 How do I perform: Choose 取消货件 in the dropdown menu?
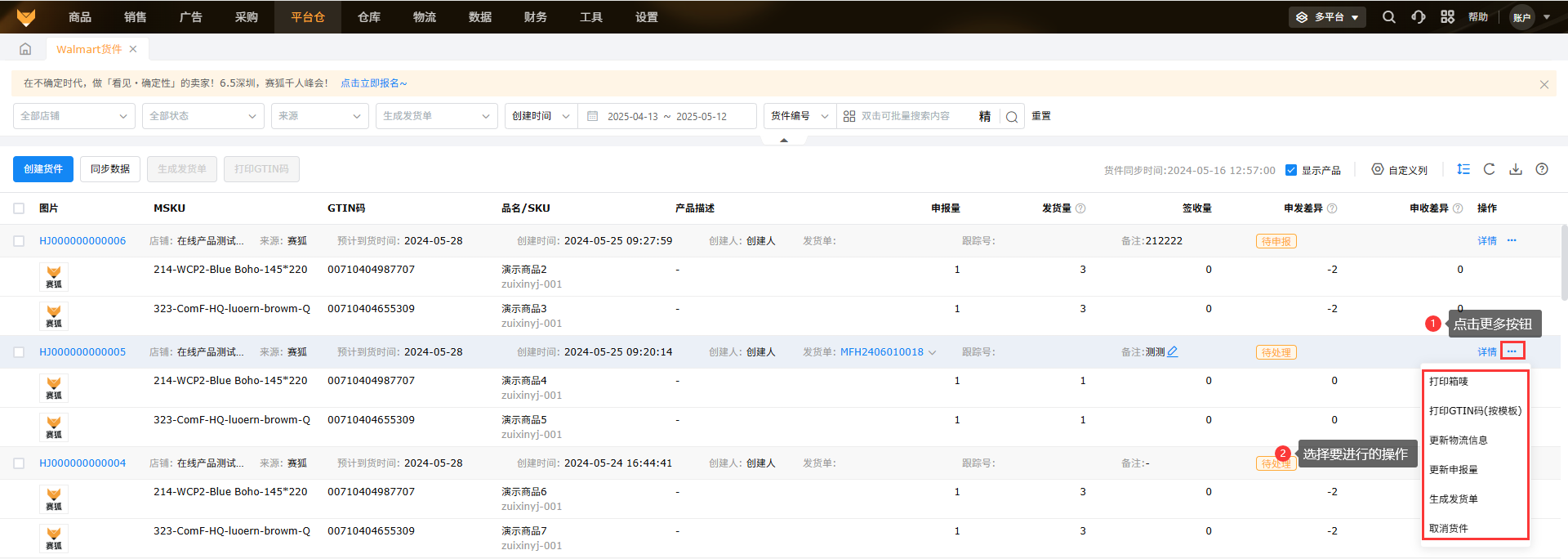coord(1448,529)
